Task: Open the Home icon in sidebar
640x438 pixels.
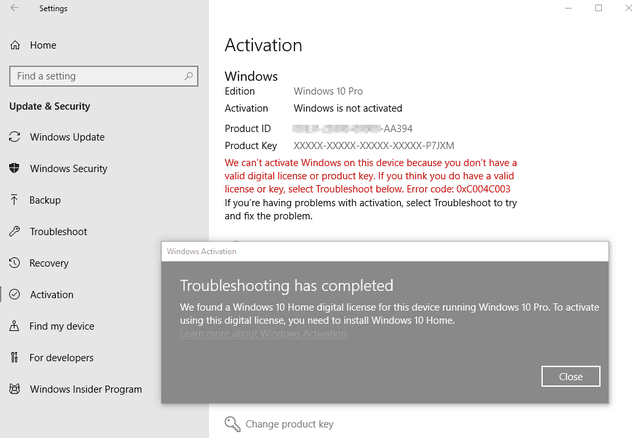Action: point(15,45)
